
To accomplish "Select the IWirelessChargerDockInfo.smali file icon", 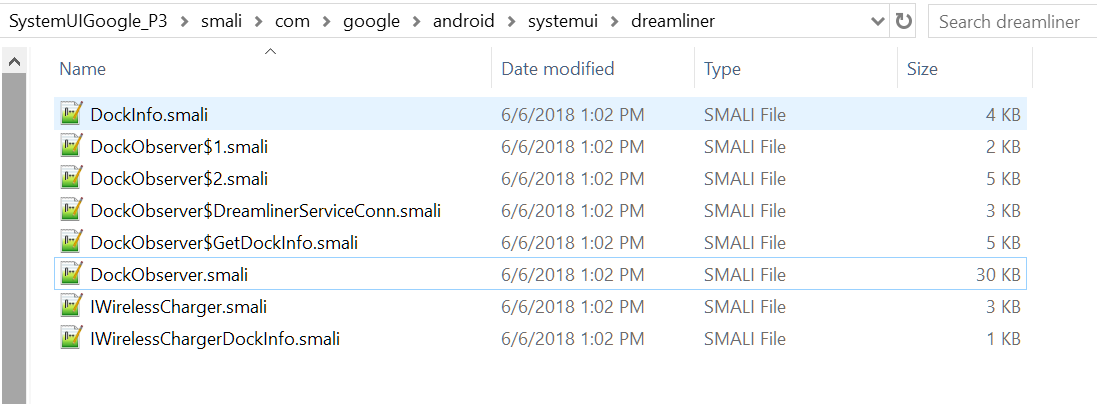I will [71, 339].
